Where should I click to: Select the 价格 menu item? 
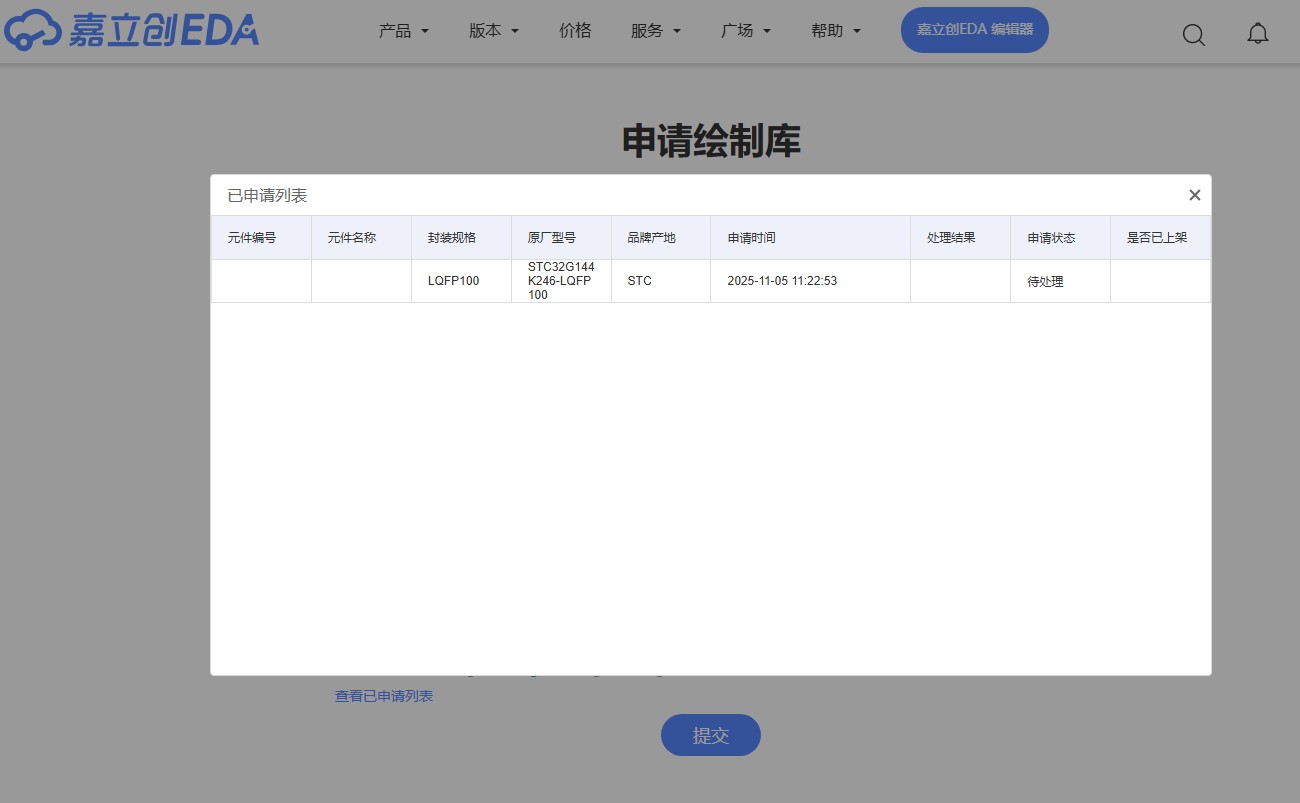[x=575, y=30]
